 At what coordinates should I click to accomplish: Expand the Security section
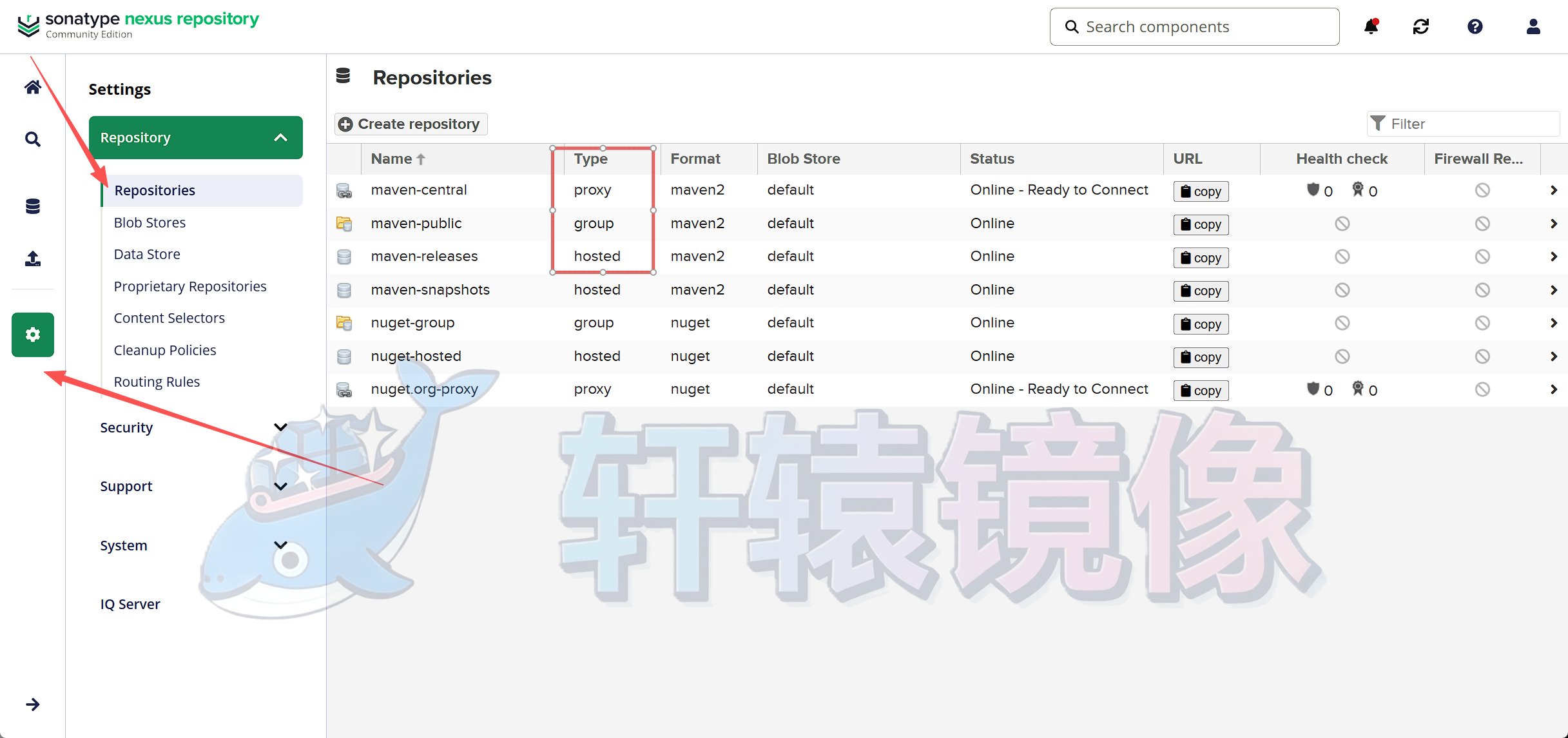[x=280, y=427]
